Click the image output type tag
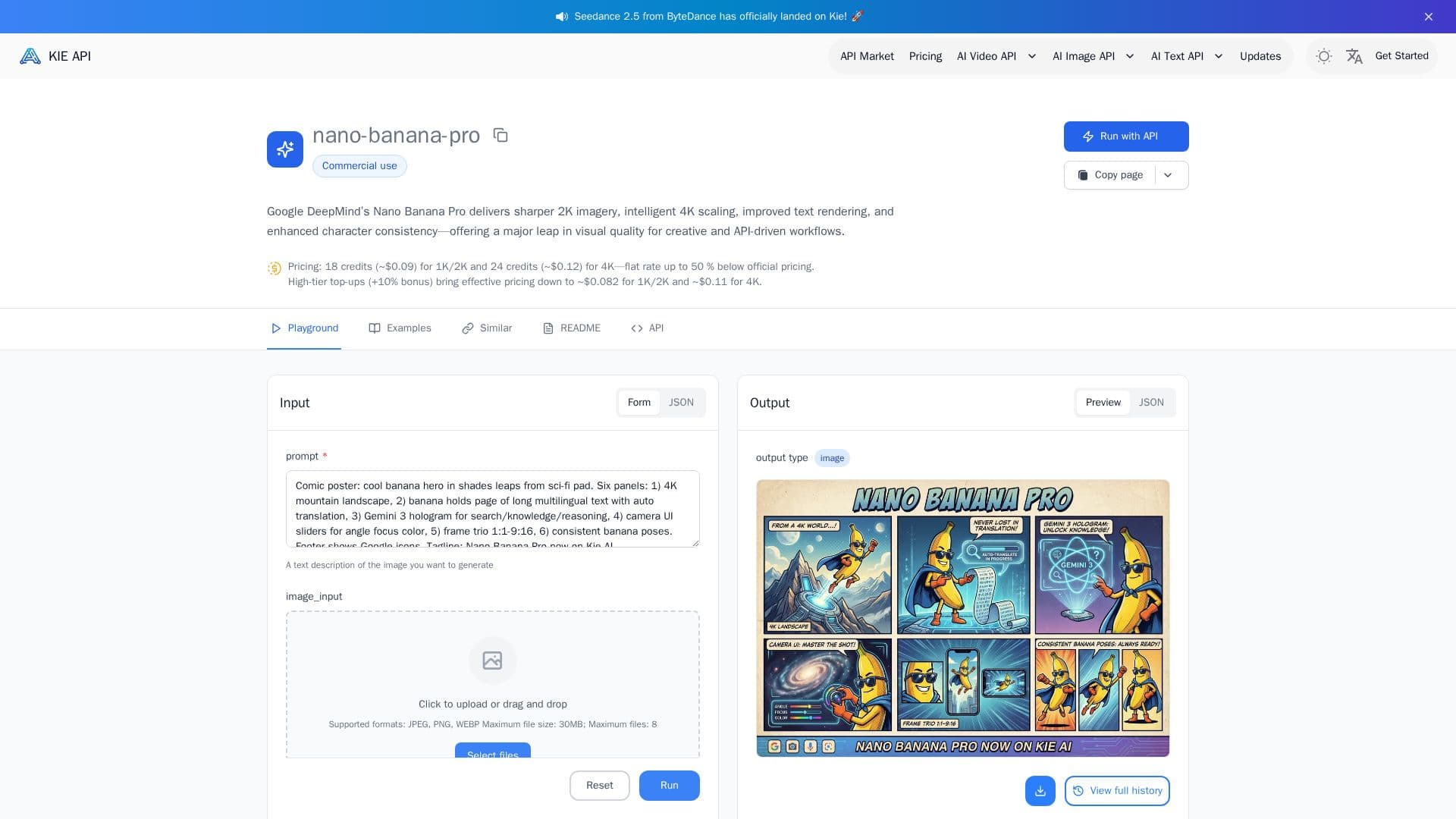1456x819 pixels. pos(832,458)
